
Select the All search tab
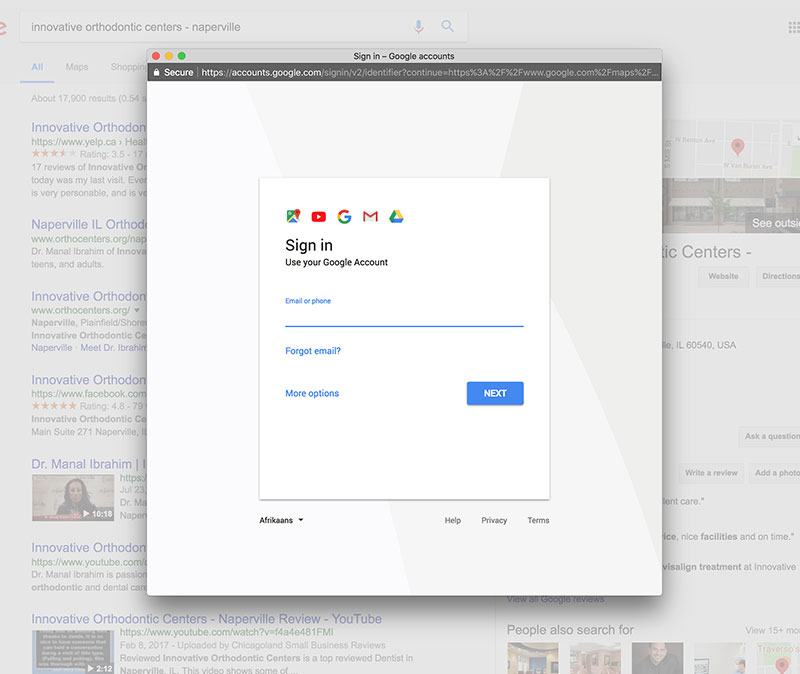pos(37,67)
